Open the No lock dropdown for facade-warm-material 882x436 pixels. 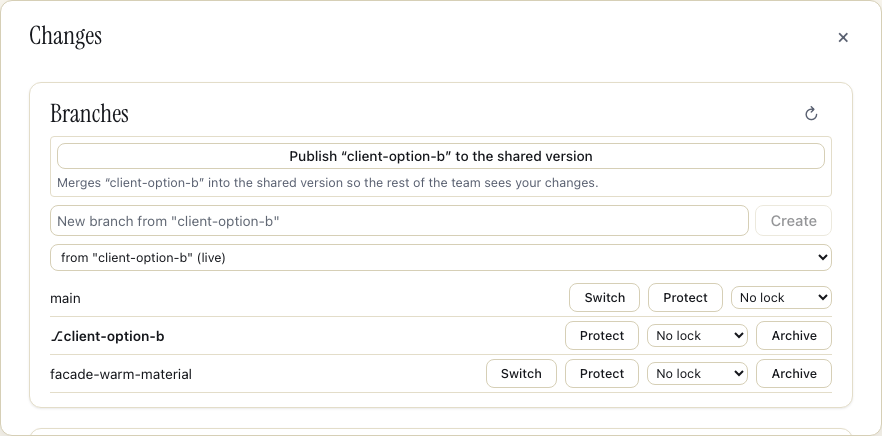point(697,374)
